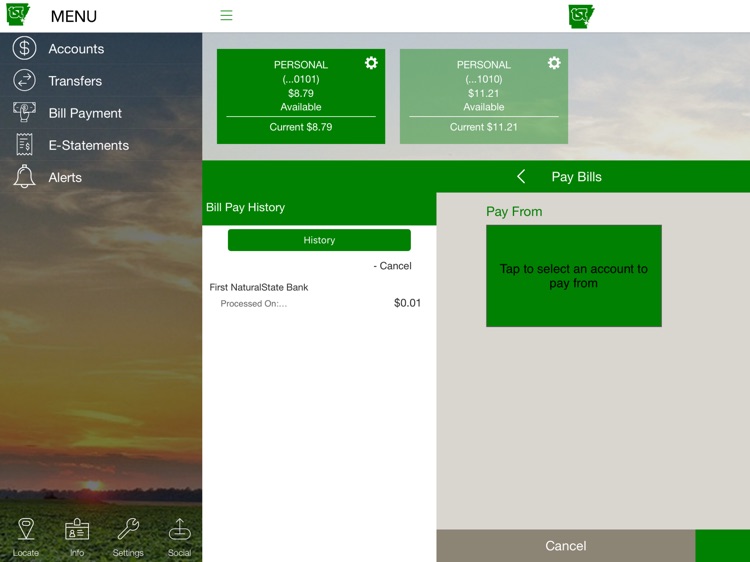Click the MENU title text
The height and width of the screenshot is (562, 750).
click(74, 16)
